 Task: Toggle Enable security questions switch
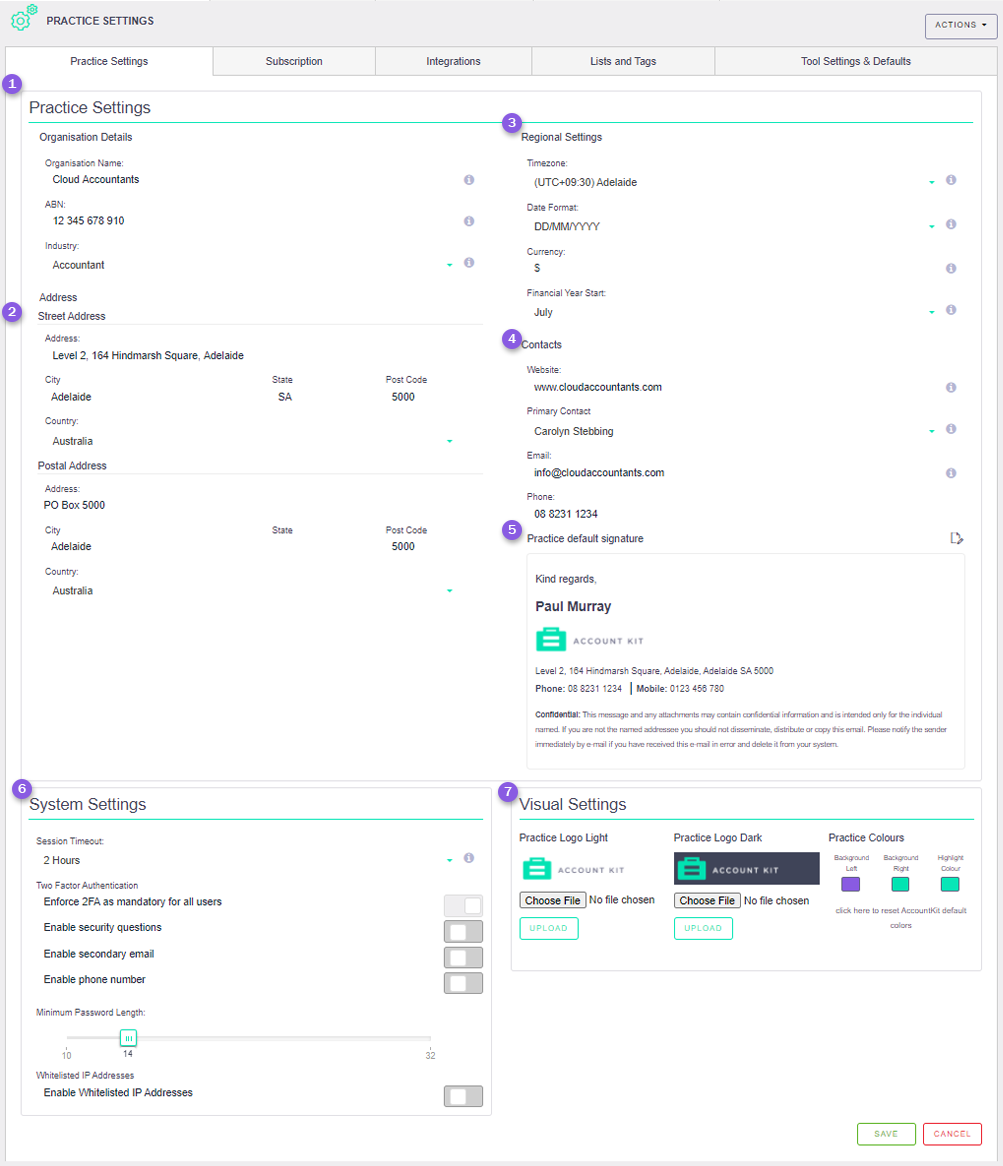463,931
